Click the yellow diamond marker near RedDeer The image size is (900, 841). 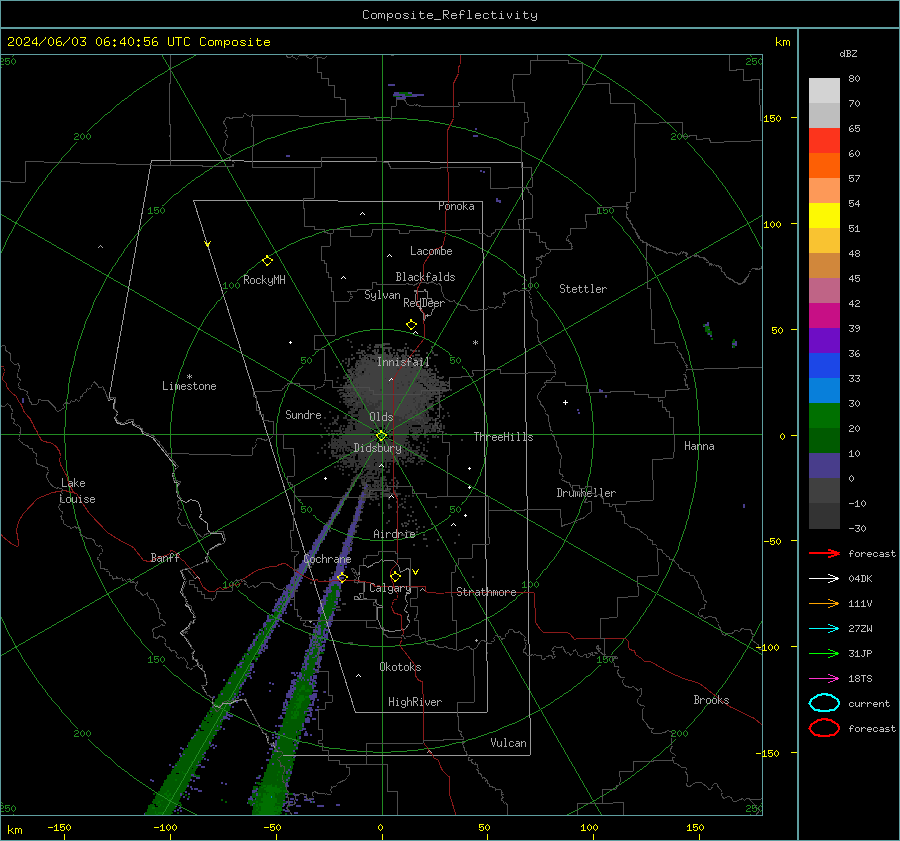(x=412, y=325)
